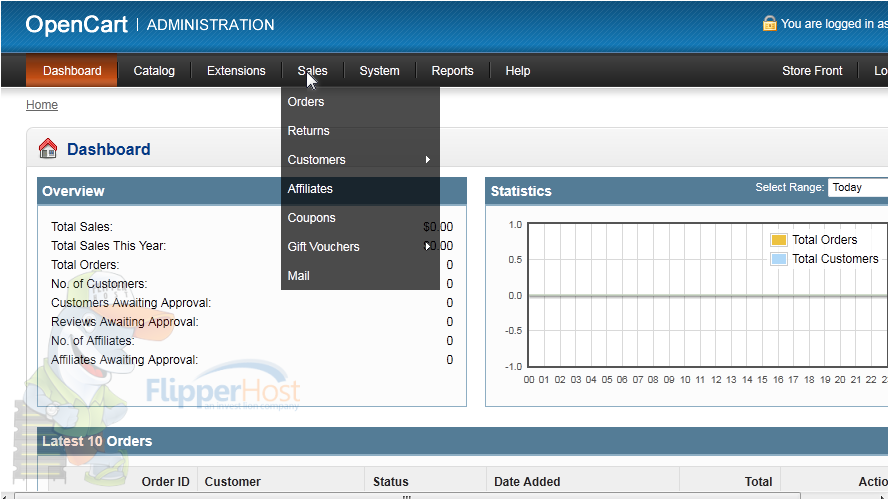Click the Home breadcrumb link
Image resolution: width=889 pixels, height=500 pixels.
[42, 105]
